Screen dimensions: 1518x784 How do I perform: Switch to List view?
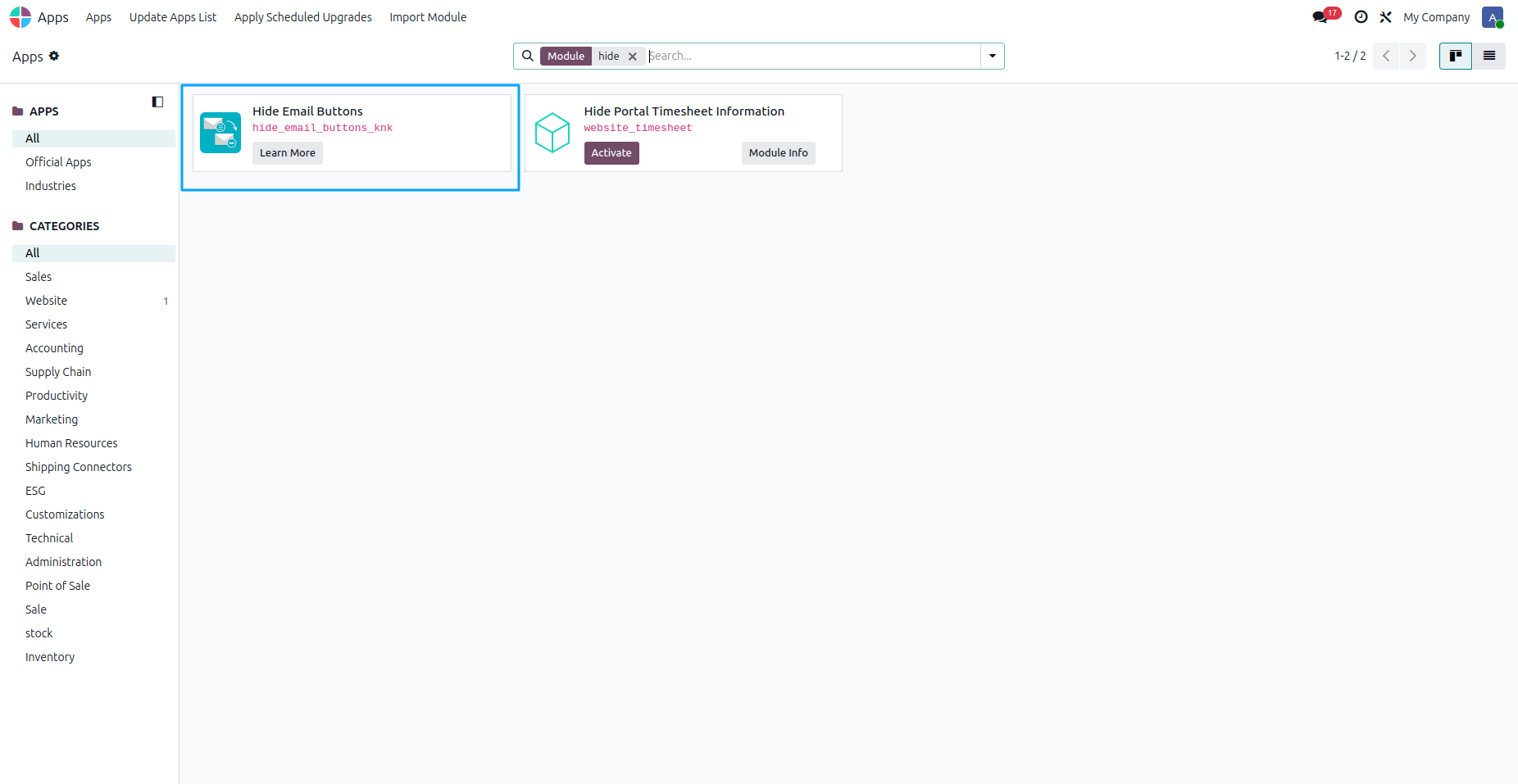1489,56
